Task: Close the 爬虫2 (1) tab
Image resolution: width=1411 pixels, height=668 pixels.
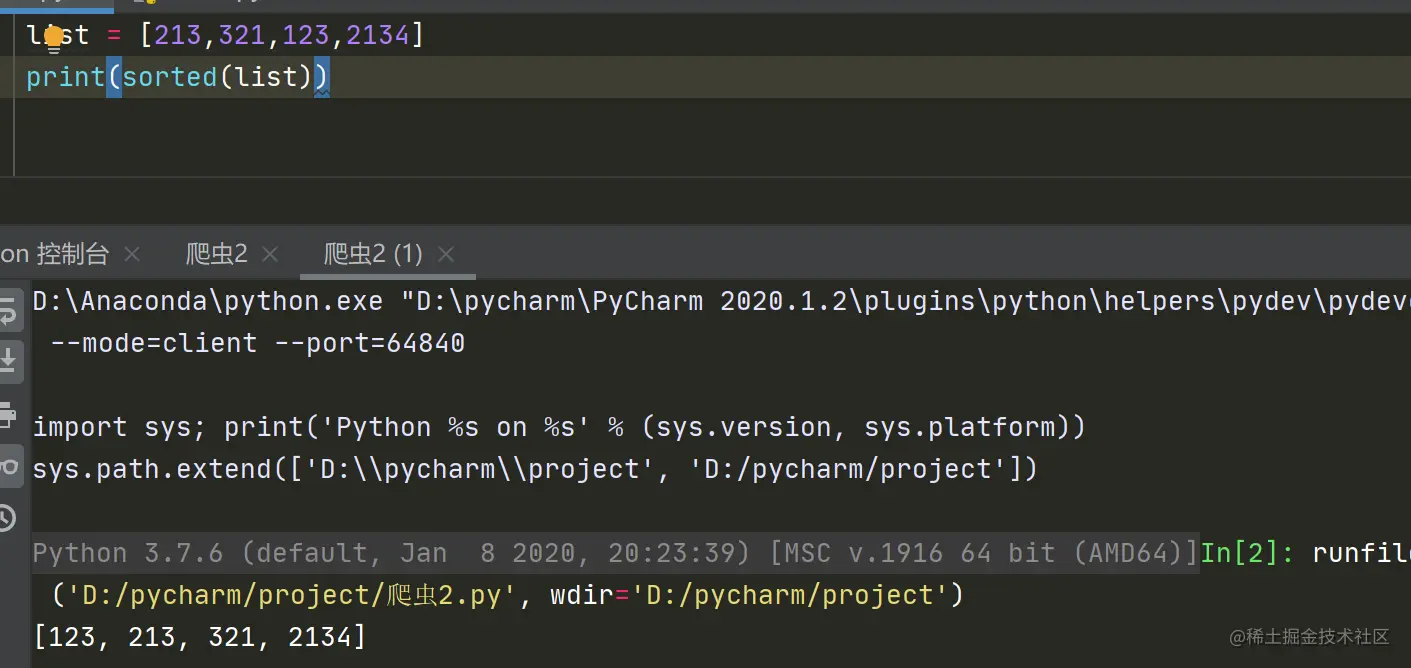Action: 446,254
